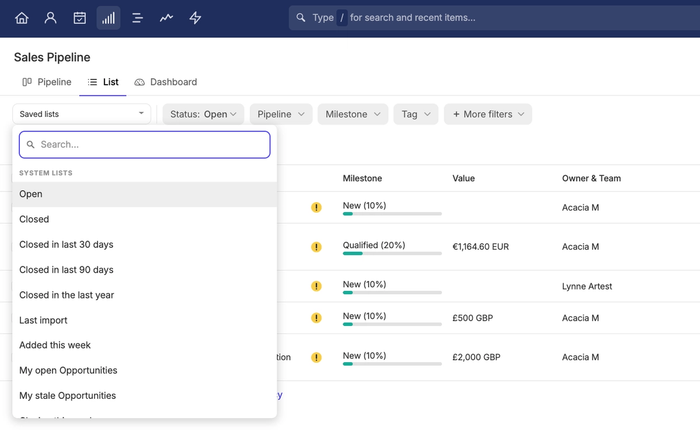
Task: Click the Qualified (20%) milestone progress bar
Action: pos(392,254)
